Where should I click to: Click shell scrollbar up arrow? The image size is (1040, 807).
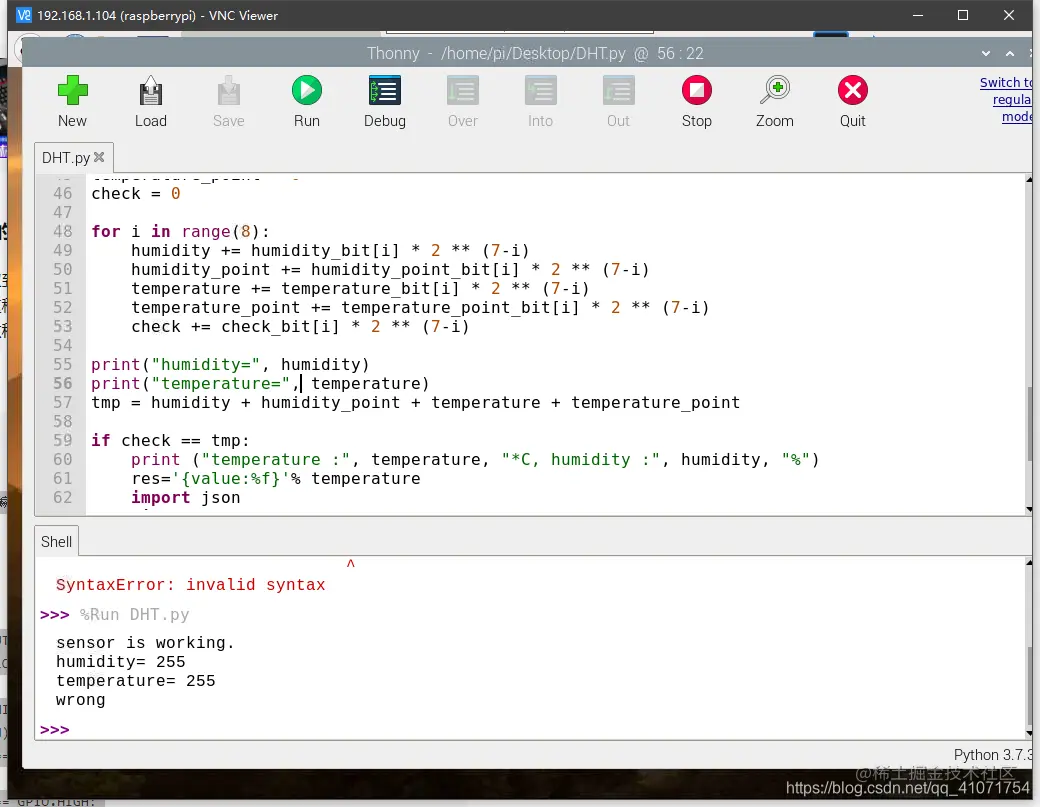[1029, 563]
